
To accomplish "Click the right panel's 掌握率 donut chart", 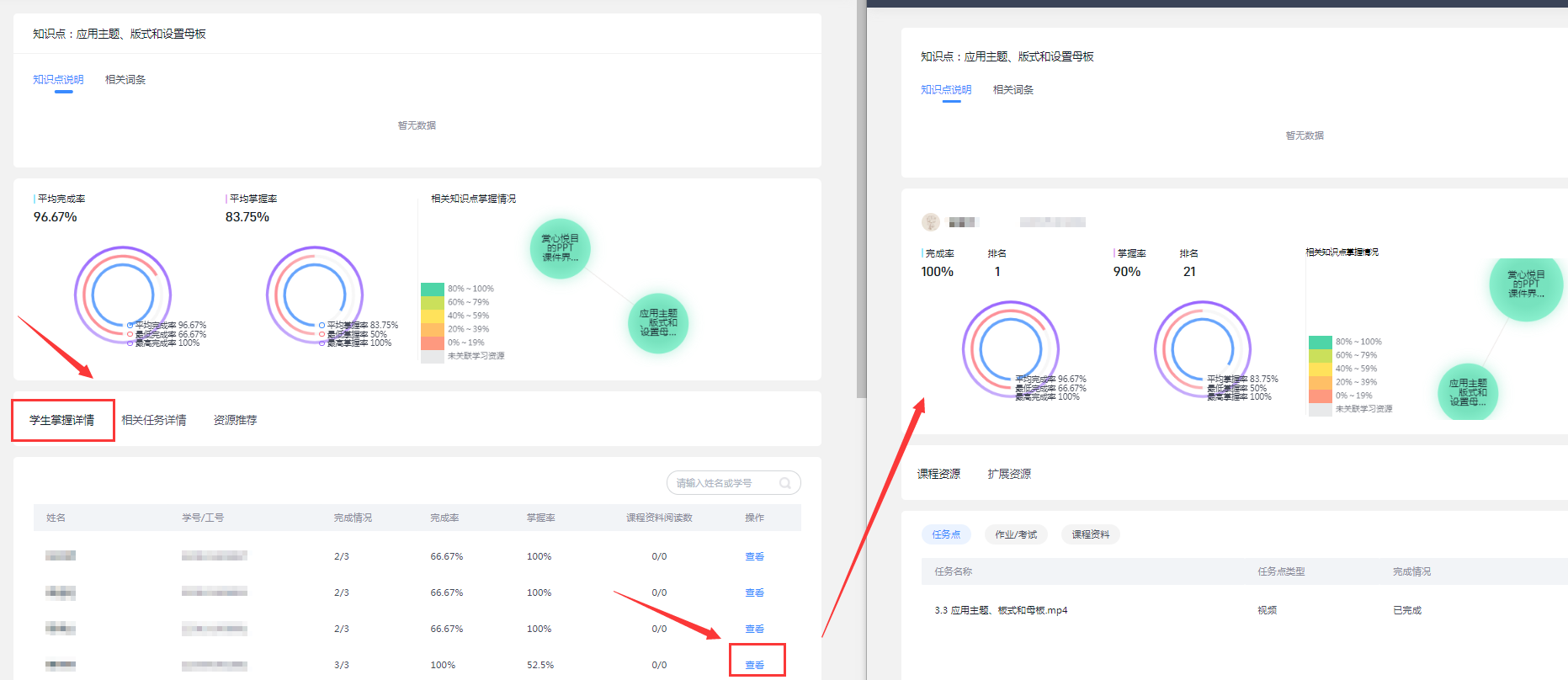I will 1203,349.
